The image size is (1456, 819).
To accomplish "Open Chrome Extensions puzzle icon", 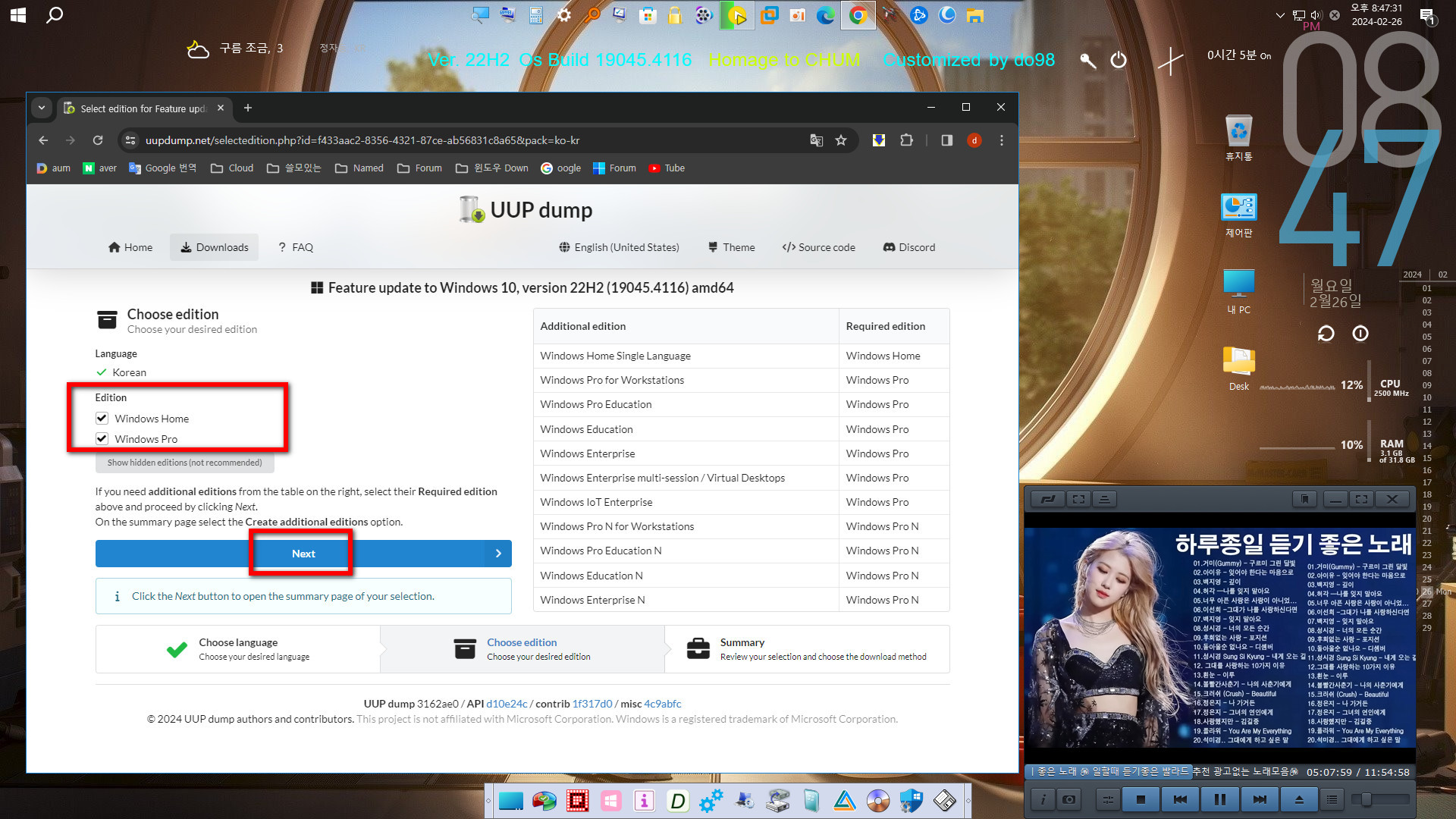I will pos(906,140).
